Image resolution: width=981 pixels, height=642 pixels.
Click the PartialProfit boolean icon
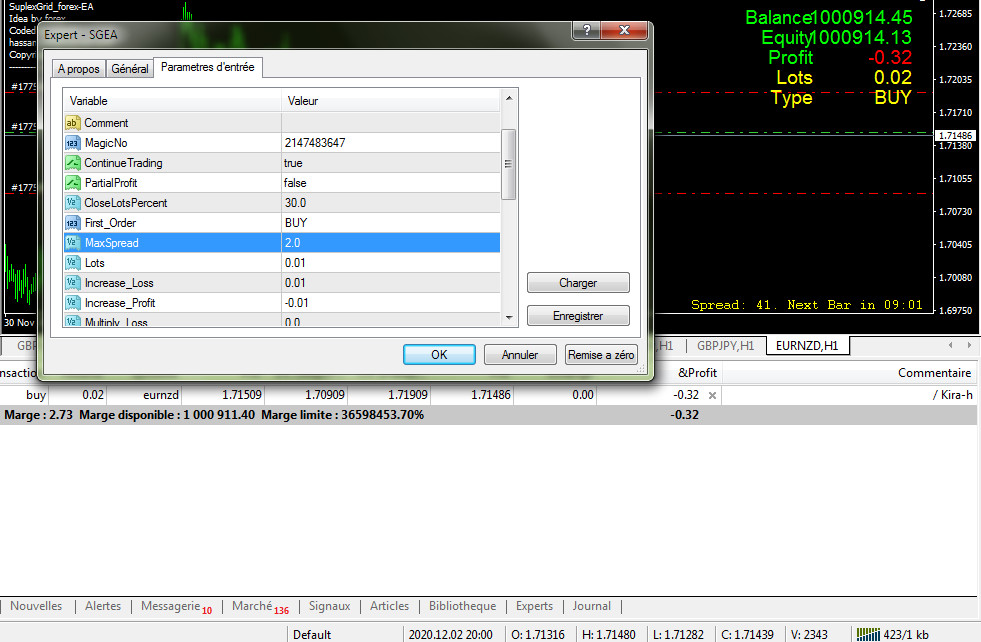[73, 183]
